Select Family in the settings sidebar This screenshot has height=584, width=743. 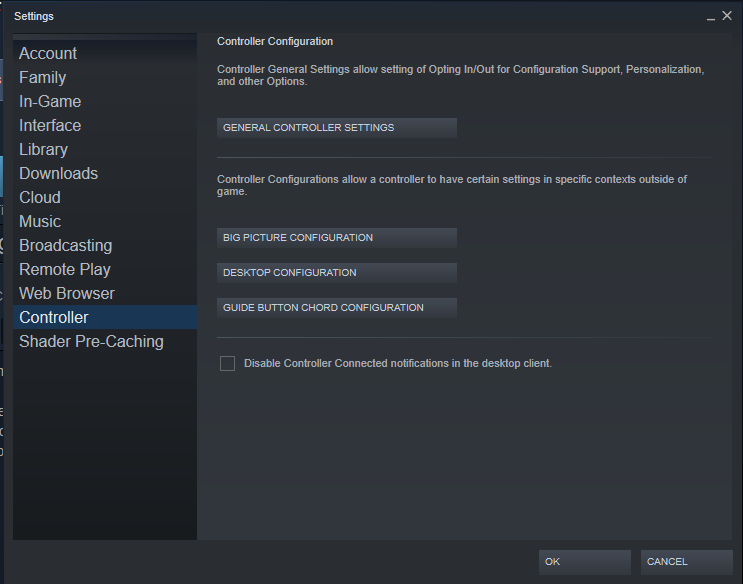click(43, 78)
